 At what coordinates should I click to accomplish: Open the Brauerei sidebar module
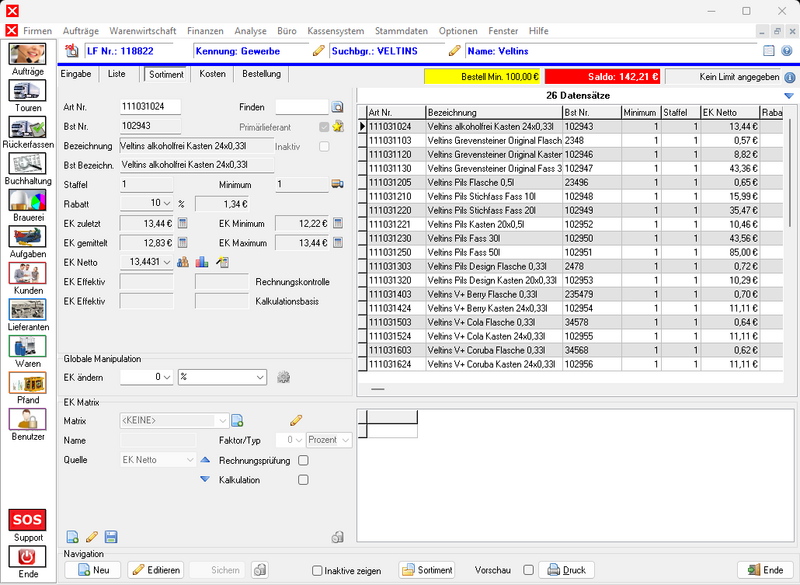[x=28, y=200]
